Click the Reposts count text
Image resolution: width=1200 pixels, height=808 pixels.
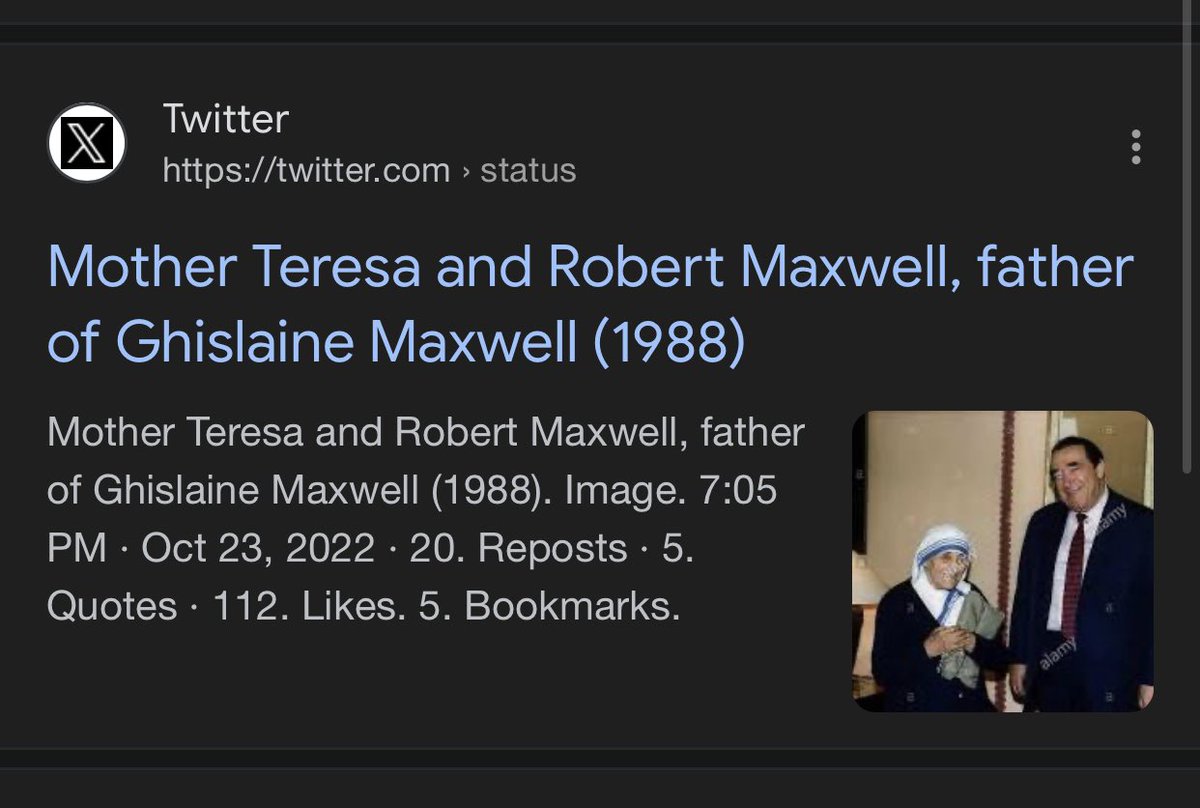click(519, 549)
